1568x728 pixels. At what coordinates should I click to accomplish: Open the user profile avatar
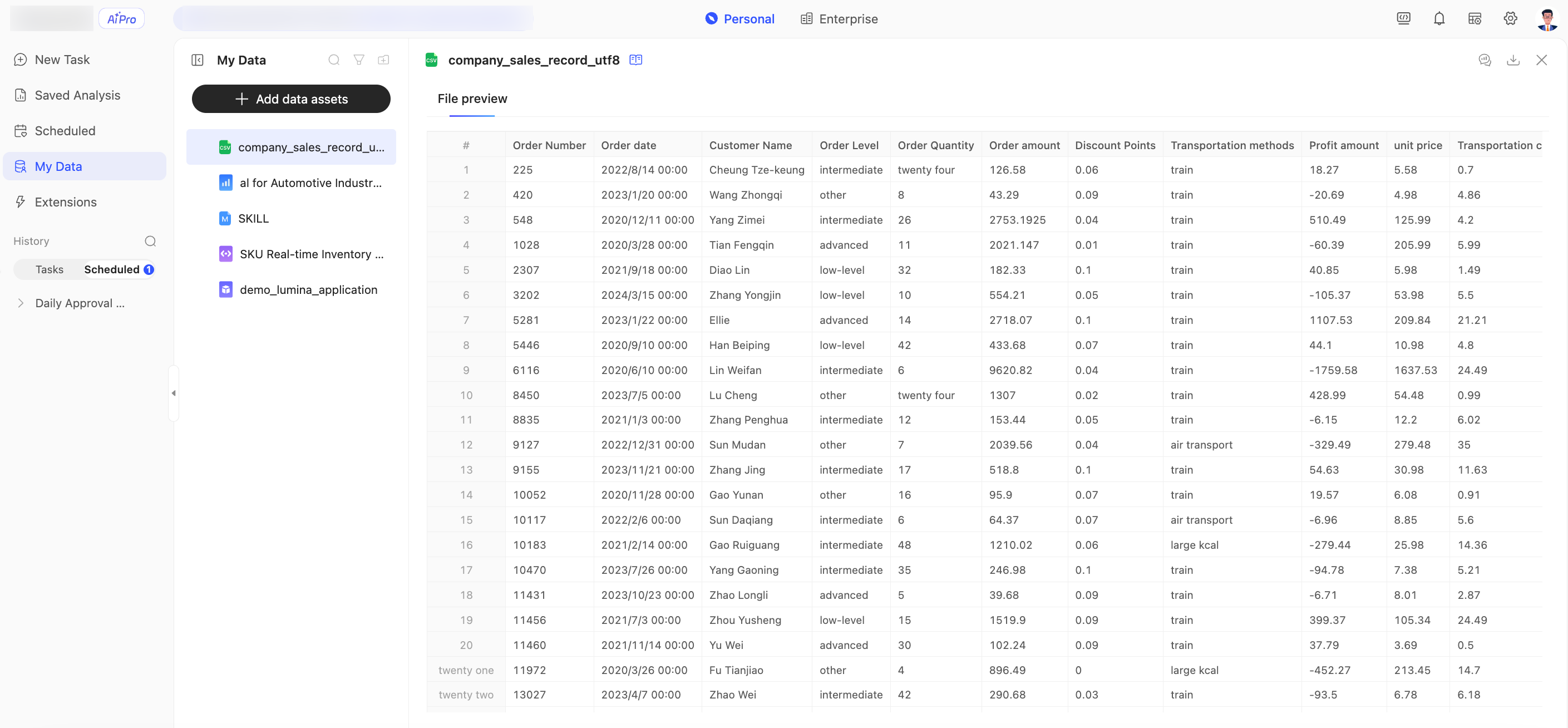click(1547, 19)
